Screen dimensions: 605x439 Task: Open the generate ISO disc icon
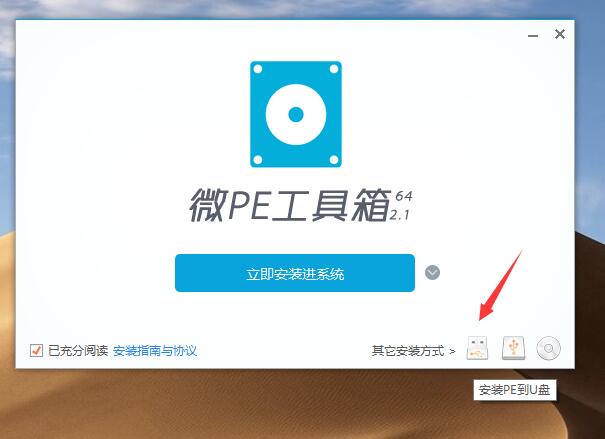point(548,348)
